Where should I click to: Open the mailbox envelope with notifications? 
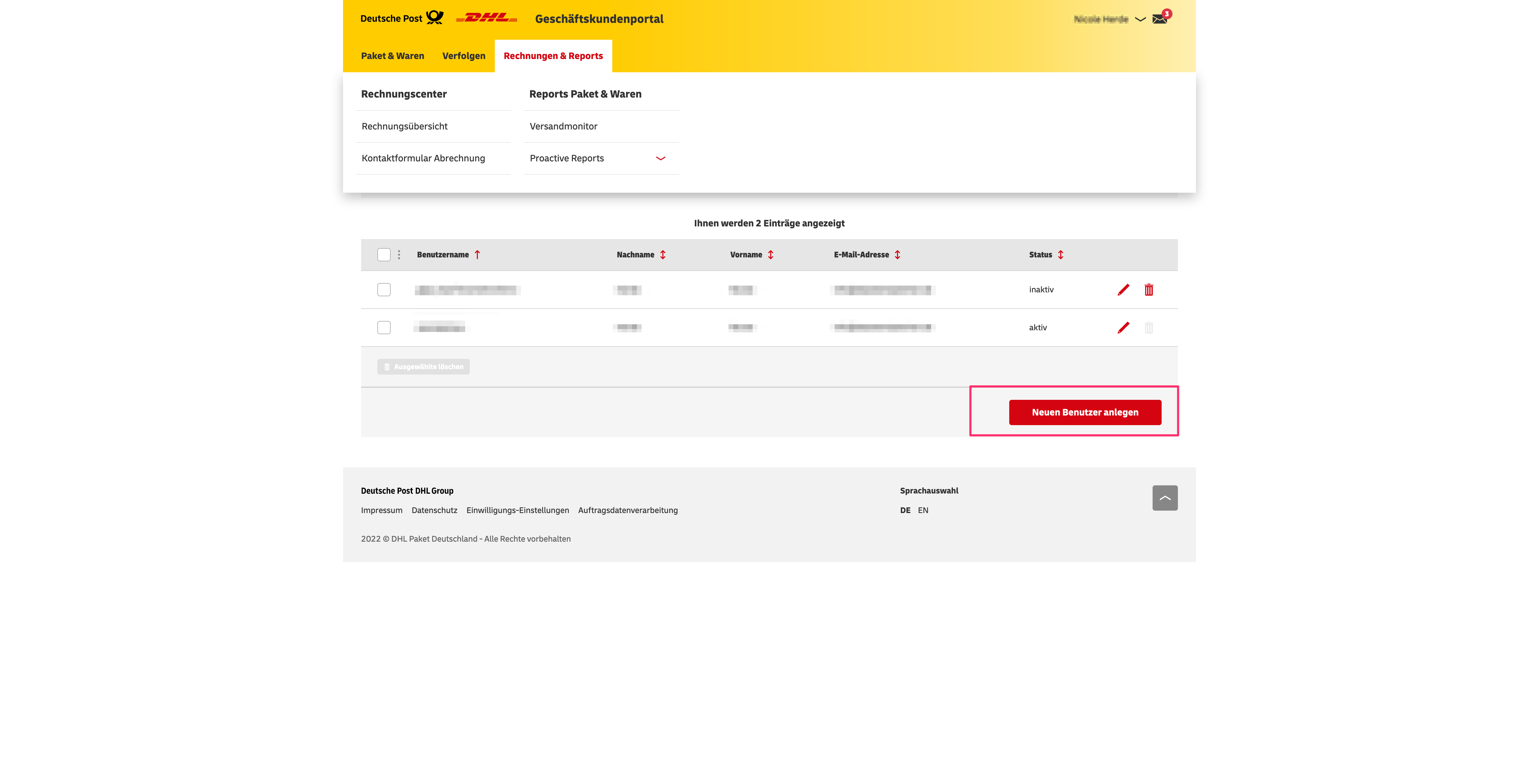pos(1160,18)
